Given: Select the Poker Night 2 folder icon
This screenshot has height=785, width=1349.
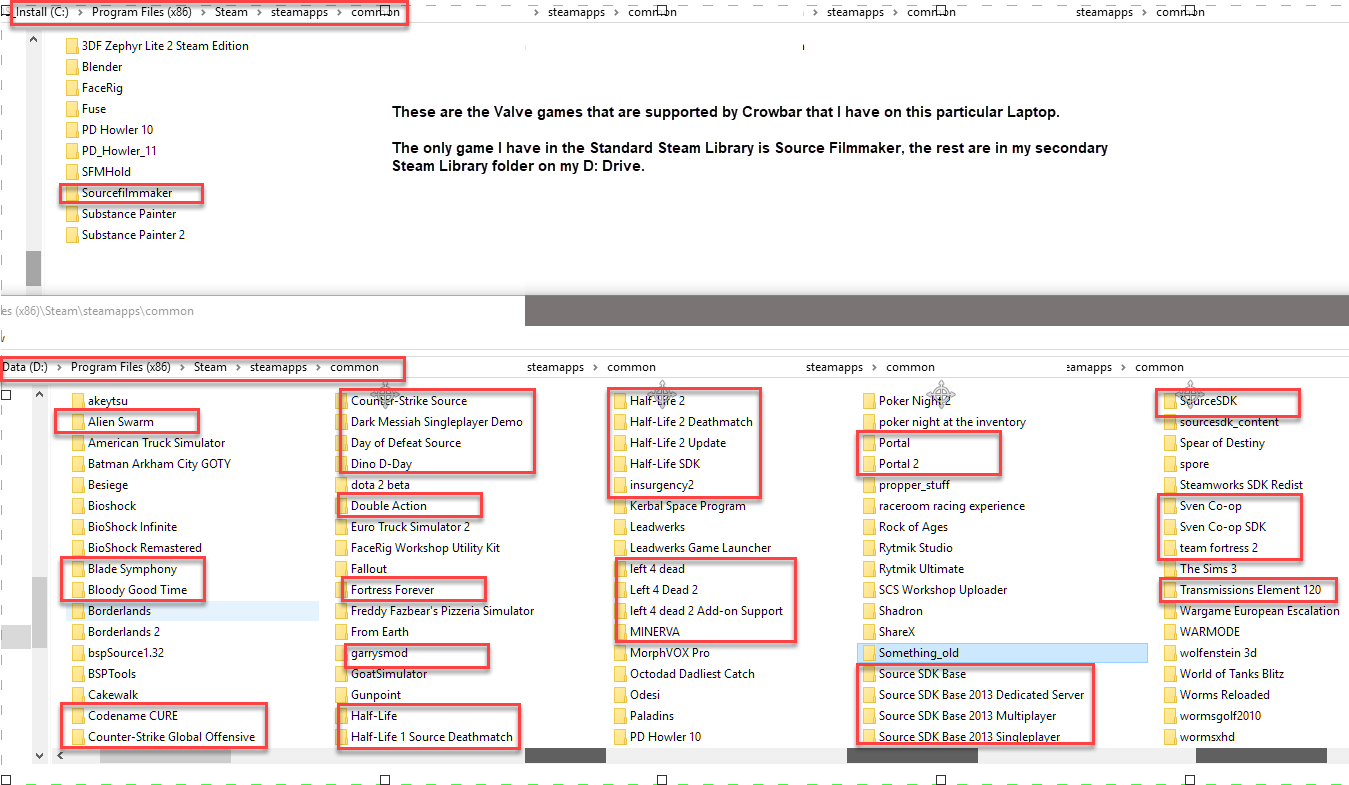Looking at the screenshot, I should click(x=869, y=401).
